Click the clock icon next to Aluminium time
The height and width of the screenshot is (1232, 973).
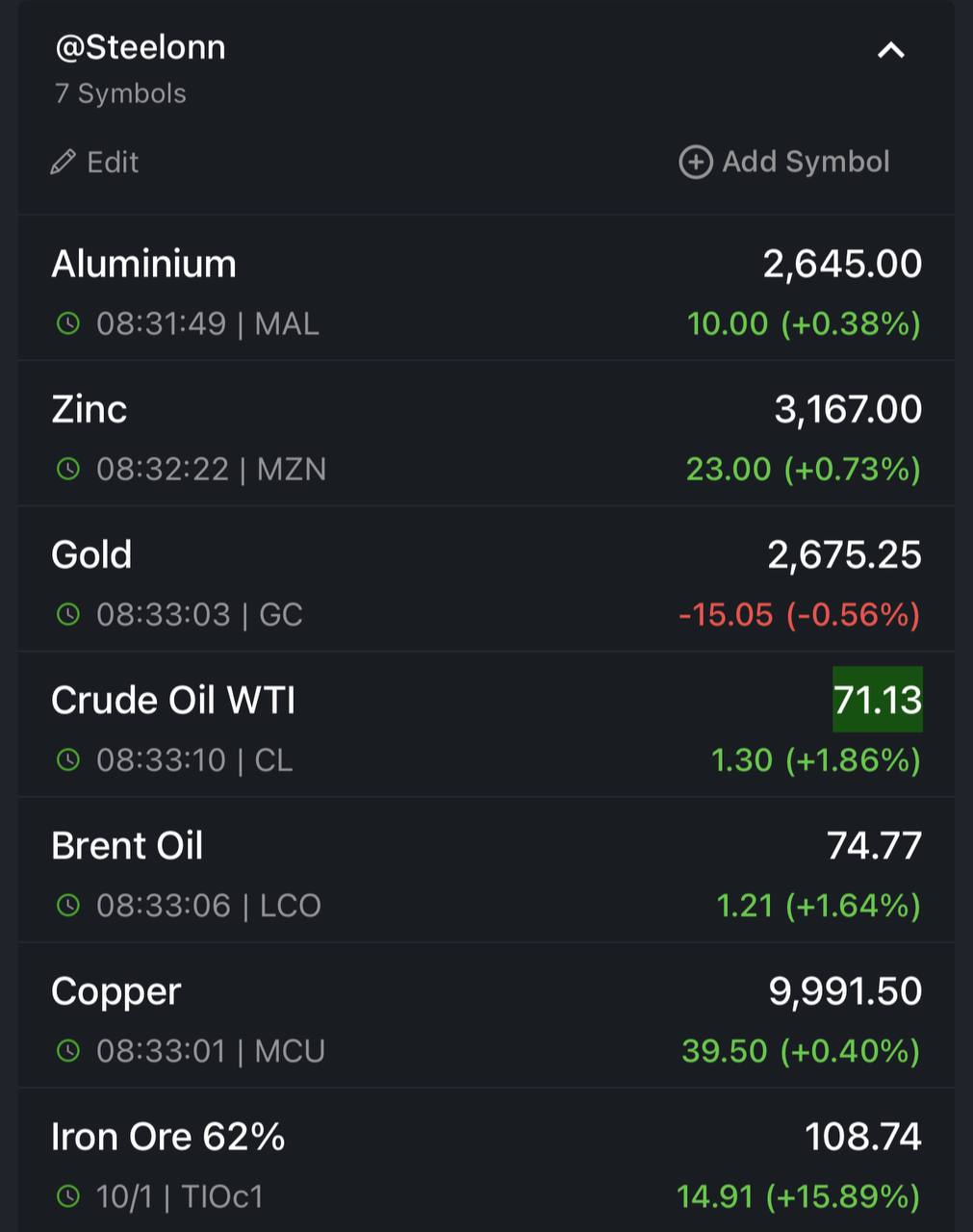(68, 323)
